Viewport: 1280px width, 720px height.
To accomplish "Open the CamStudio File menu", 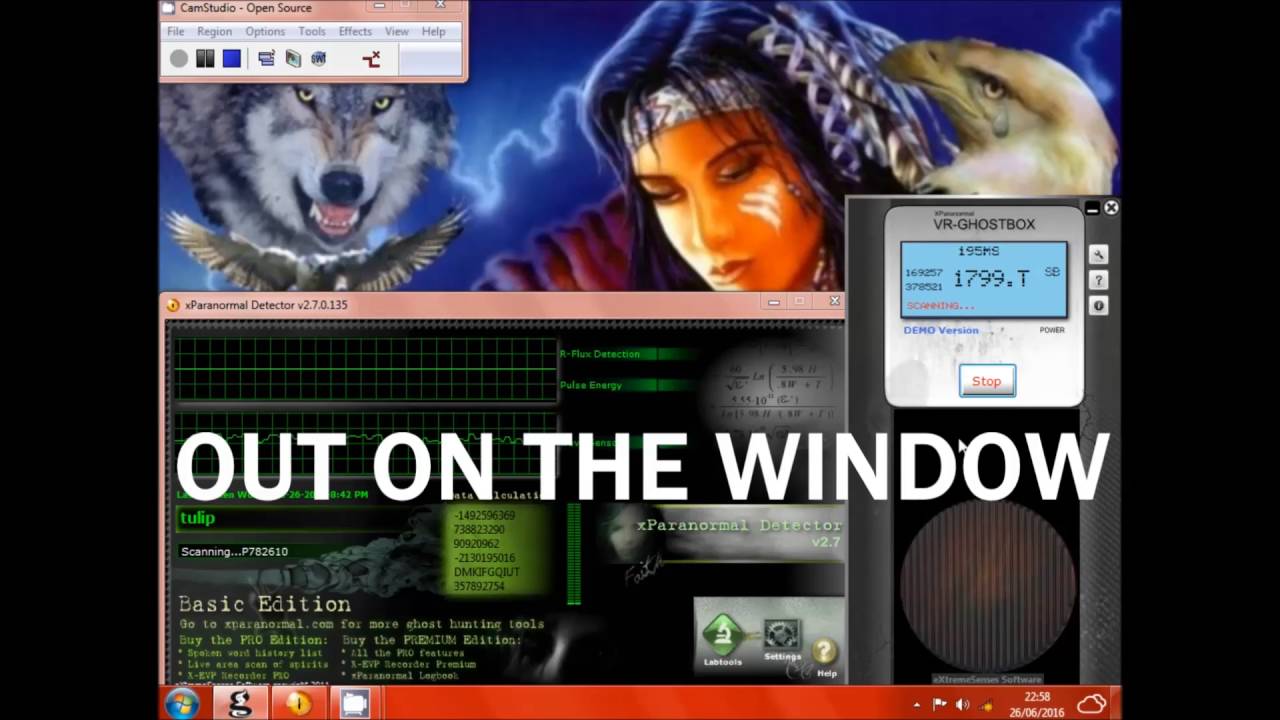I will pos(176,32).
